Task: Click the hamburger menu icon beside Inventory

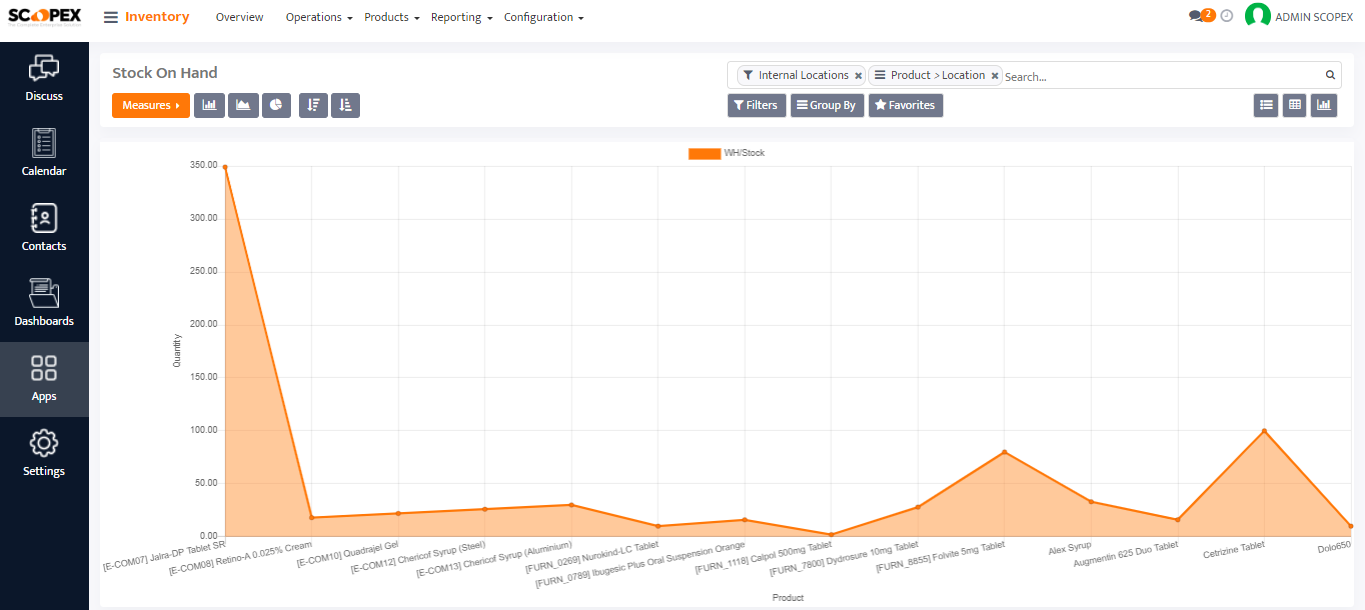Action: [x=110, y=17]
